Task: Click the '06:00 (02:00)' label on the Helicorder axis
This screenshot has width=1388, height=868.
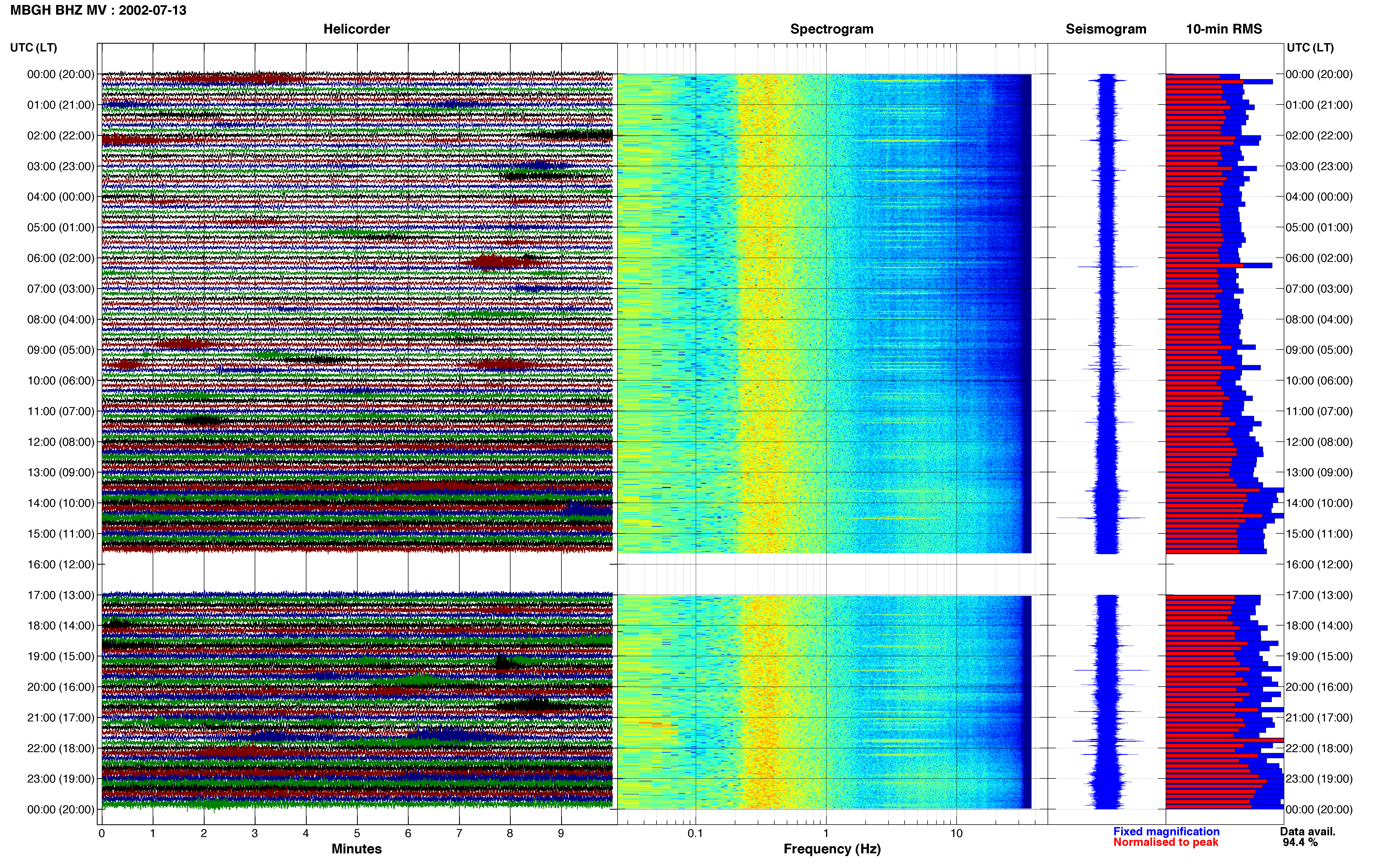Action: pyautogui.click(x=61, y=258)
